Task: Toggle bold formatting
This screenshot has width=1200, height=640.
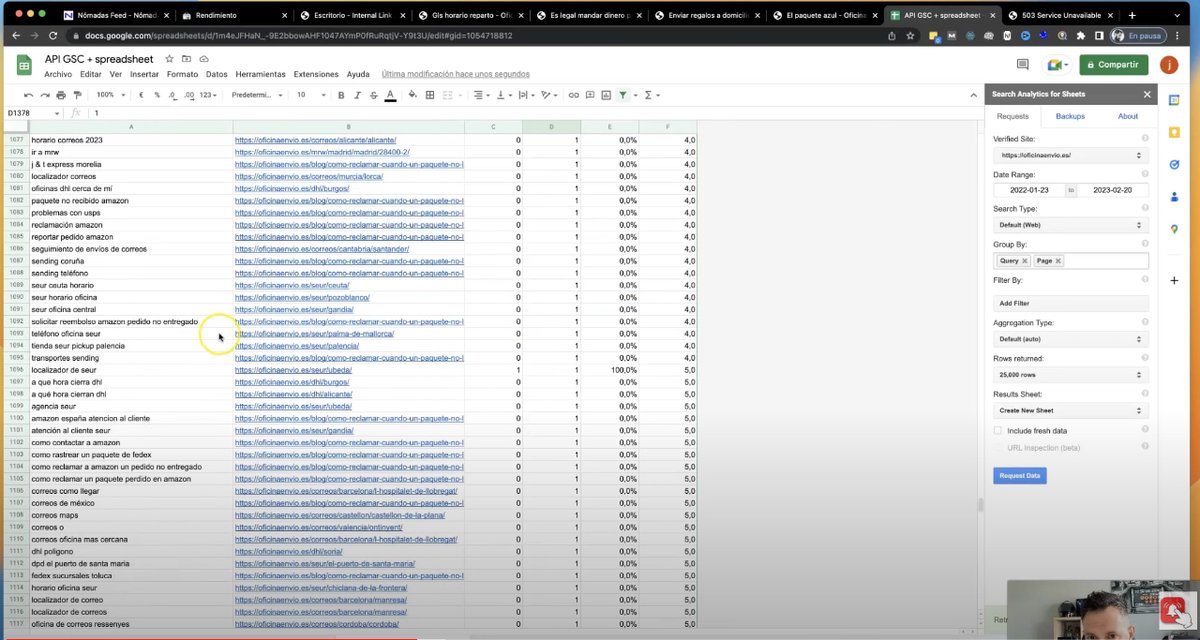Action: click(x=341, y=95)
